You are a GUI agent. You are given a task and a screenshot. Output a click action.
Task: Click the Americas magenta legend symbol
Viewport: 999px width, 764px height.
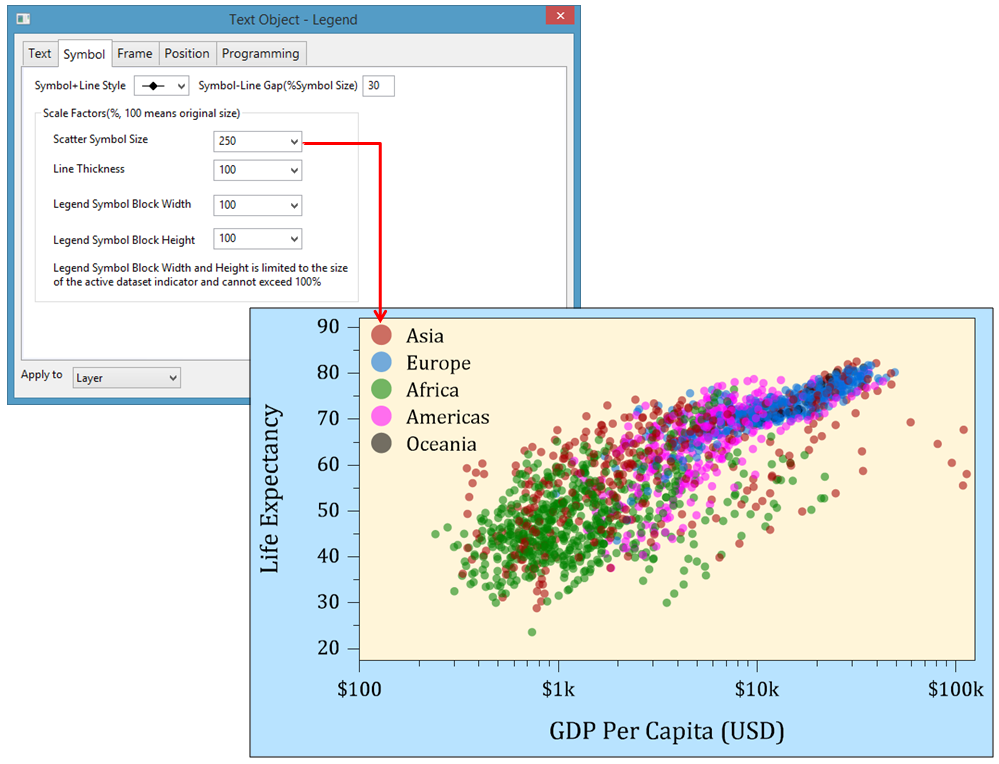coord(381,417)
